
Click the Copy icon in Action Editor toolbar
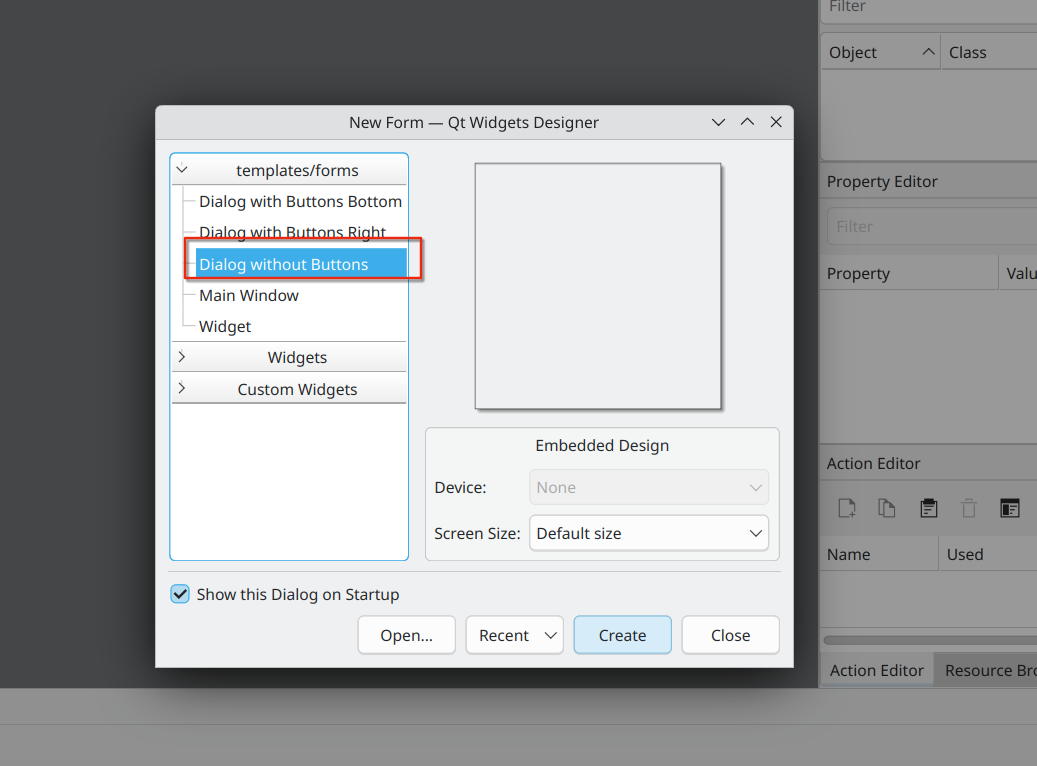pos(886,508)
